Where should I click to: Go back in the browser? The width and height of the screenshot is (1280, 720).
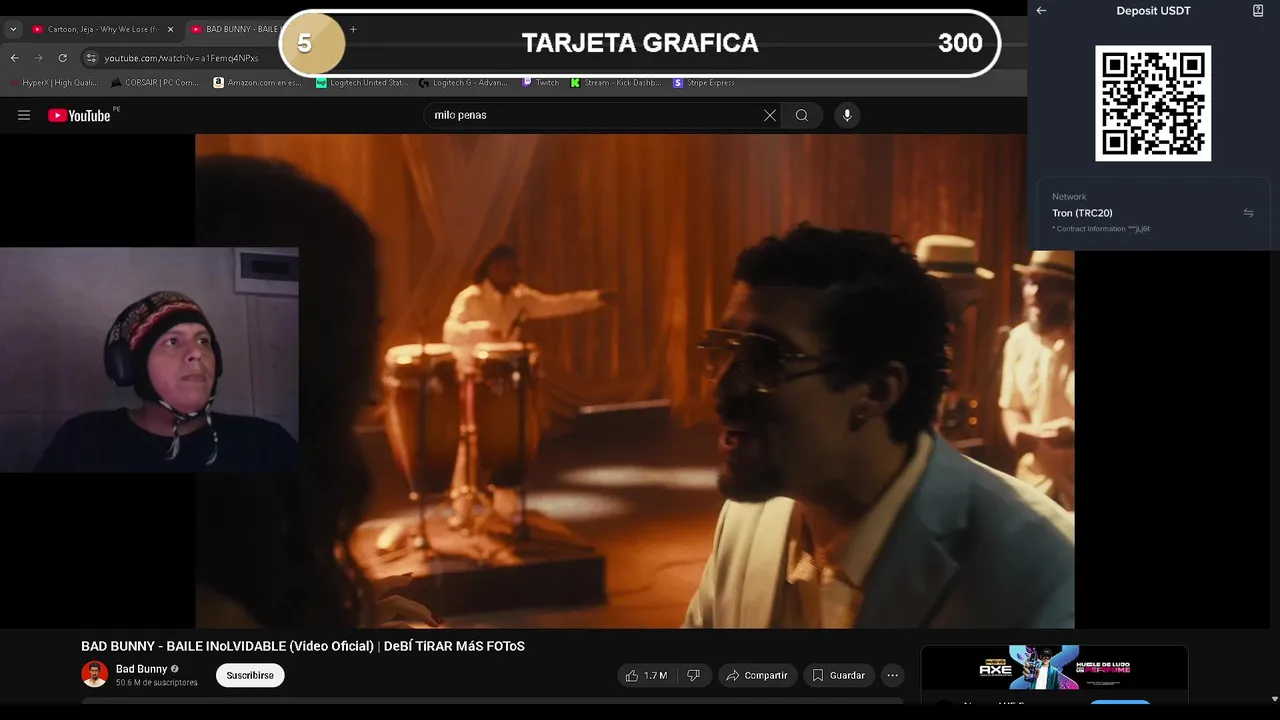pyautogui.click(x=15, y=58)
